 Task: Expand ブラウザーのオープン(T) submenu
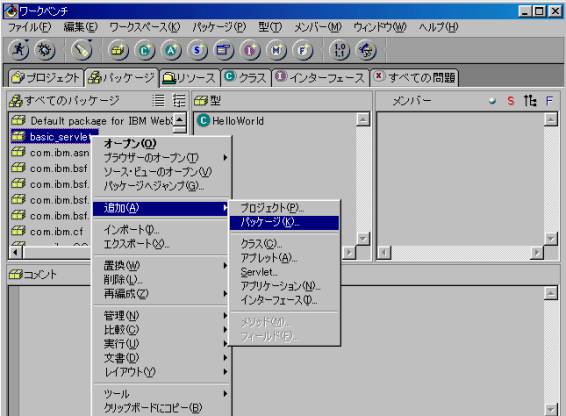point(161,157)
